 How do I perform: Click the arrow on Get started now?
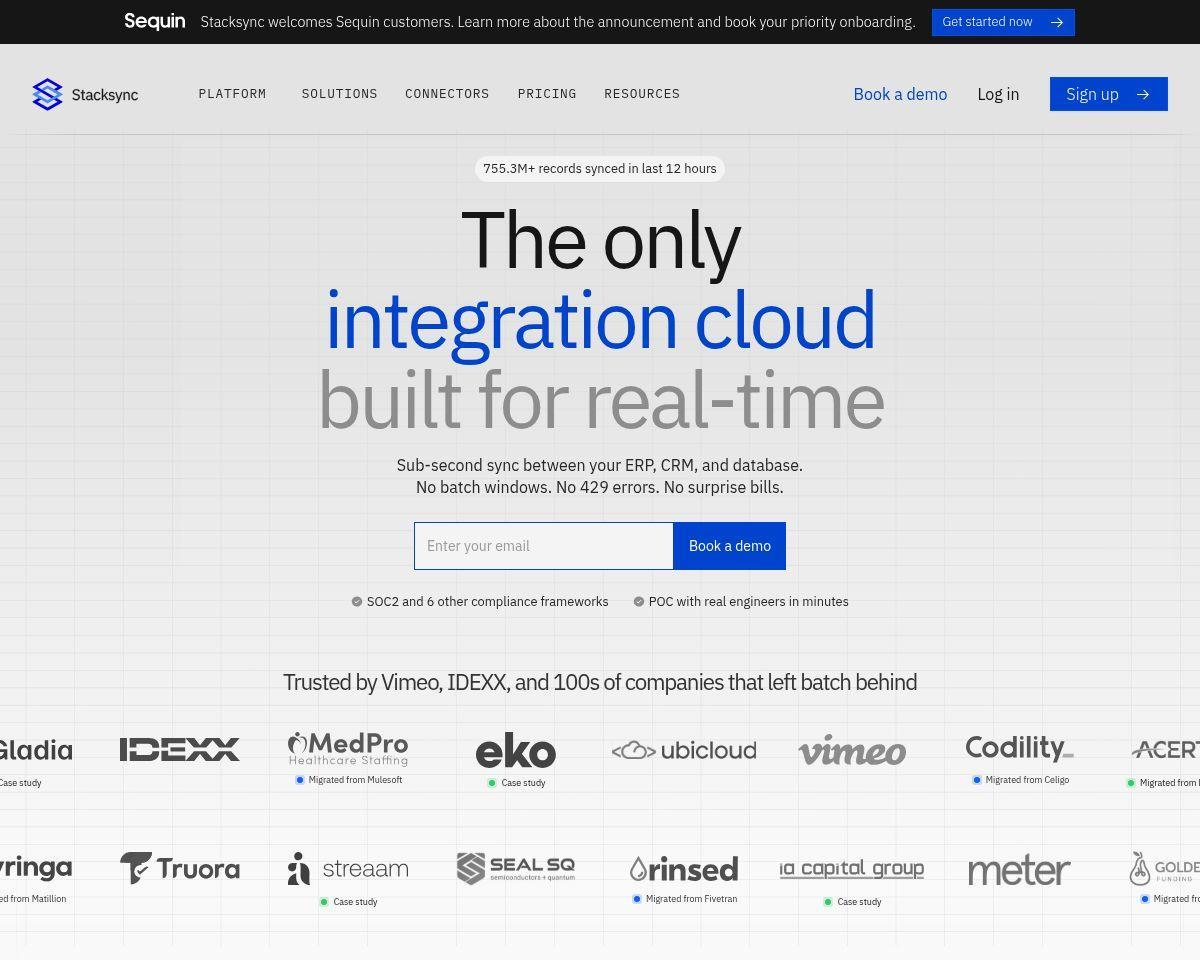coord(1057,22)
